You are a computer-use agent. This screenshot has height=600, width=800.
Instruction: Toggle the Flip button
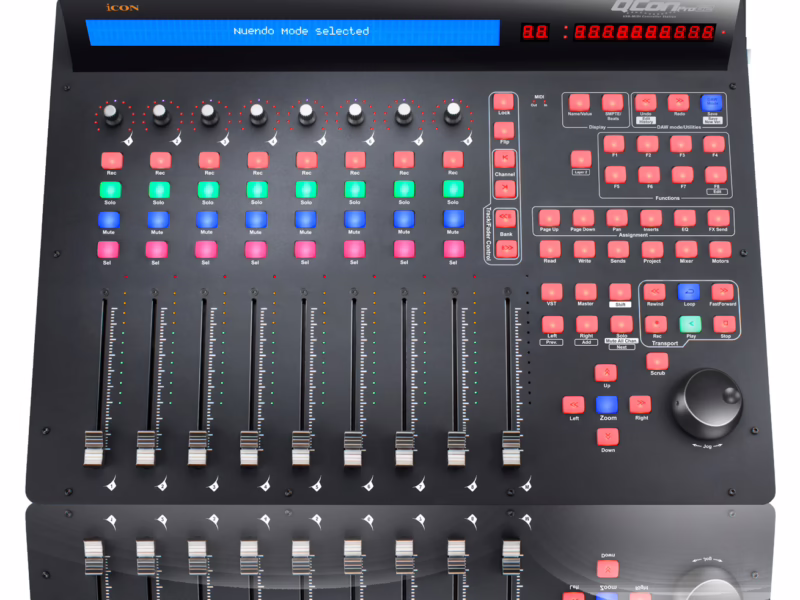pyautogui.click(x=504, y=131)
